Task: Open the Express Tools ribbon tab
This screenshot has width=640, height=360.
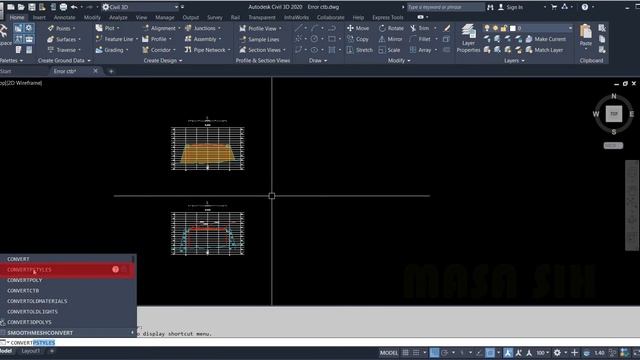Action: point(388,18)
